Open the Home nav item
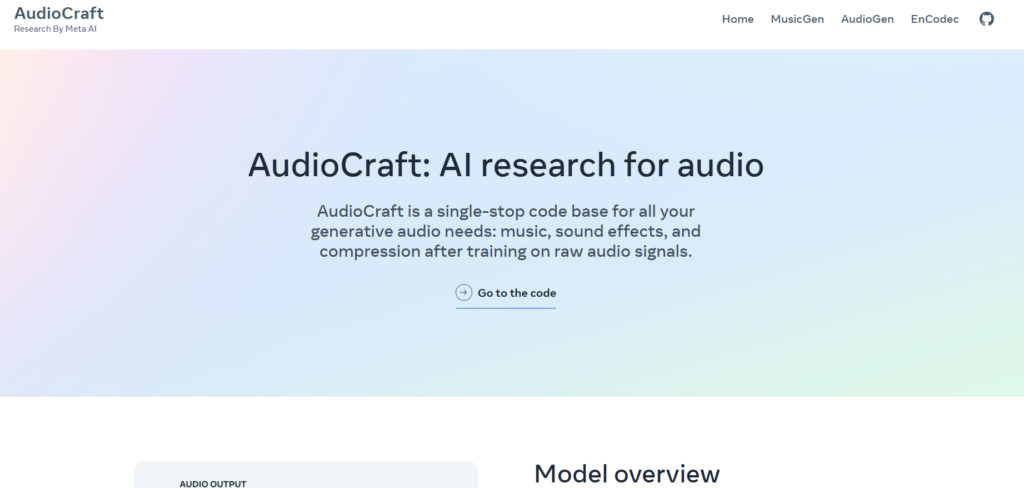This screenshot has width=1024, height=488. click(737, 19)
